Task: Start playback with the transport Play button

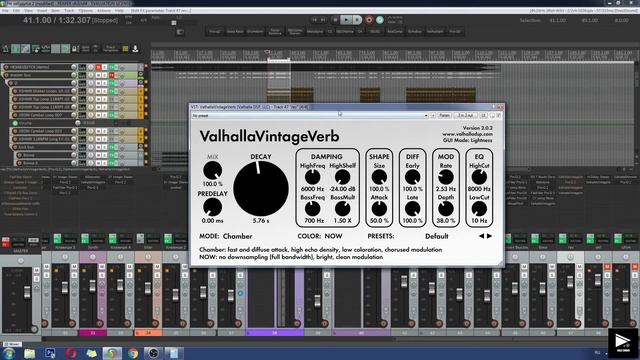Action: (346, 20)
